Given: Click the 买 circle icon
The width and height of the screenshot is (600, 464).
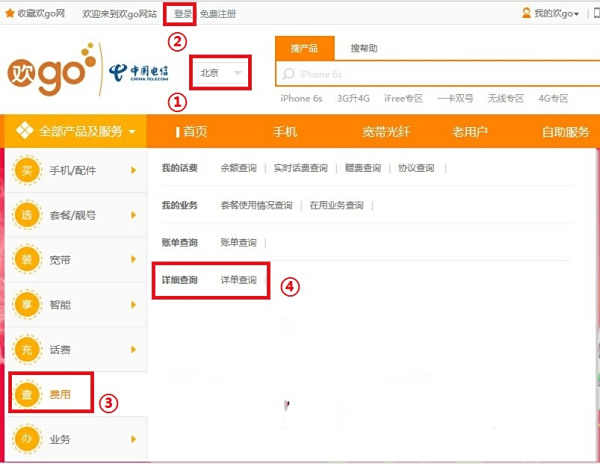Looking at the screenshot, I should 27,170.
